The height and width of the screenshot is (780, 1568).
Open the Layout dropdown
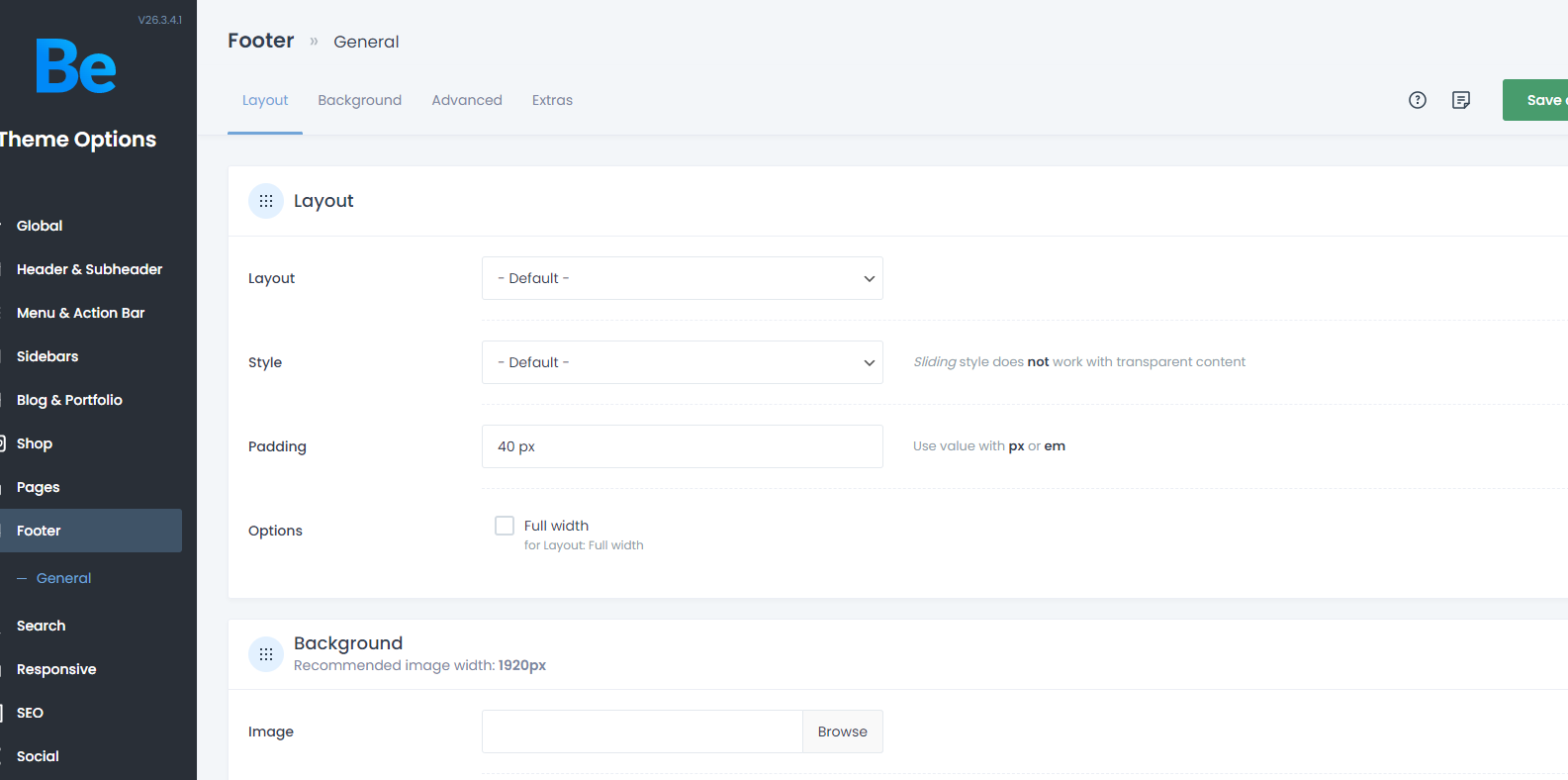pyautogui.click(x=683, y=278)
